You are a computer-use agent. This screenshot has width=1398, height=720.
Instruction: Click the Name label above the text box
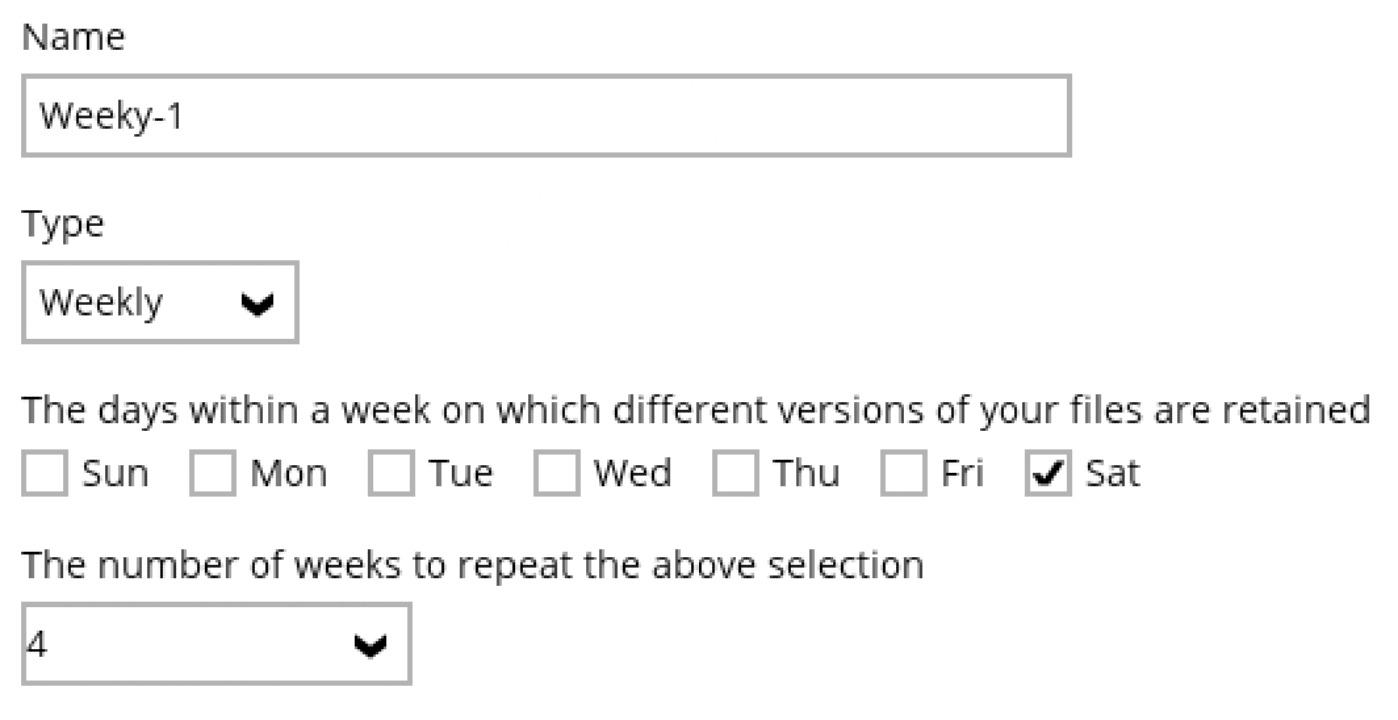point(74,37)
